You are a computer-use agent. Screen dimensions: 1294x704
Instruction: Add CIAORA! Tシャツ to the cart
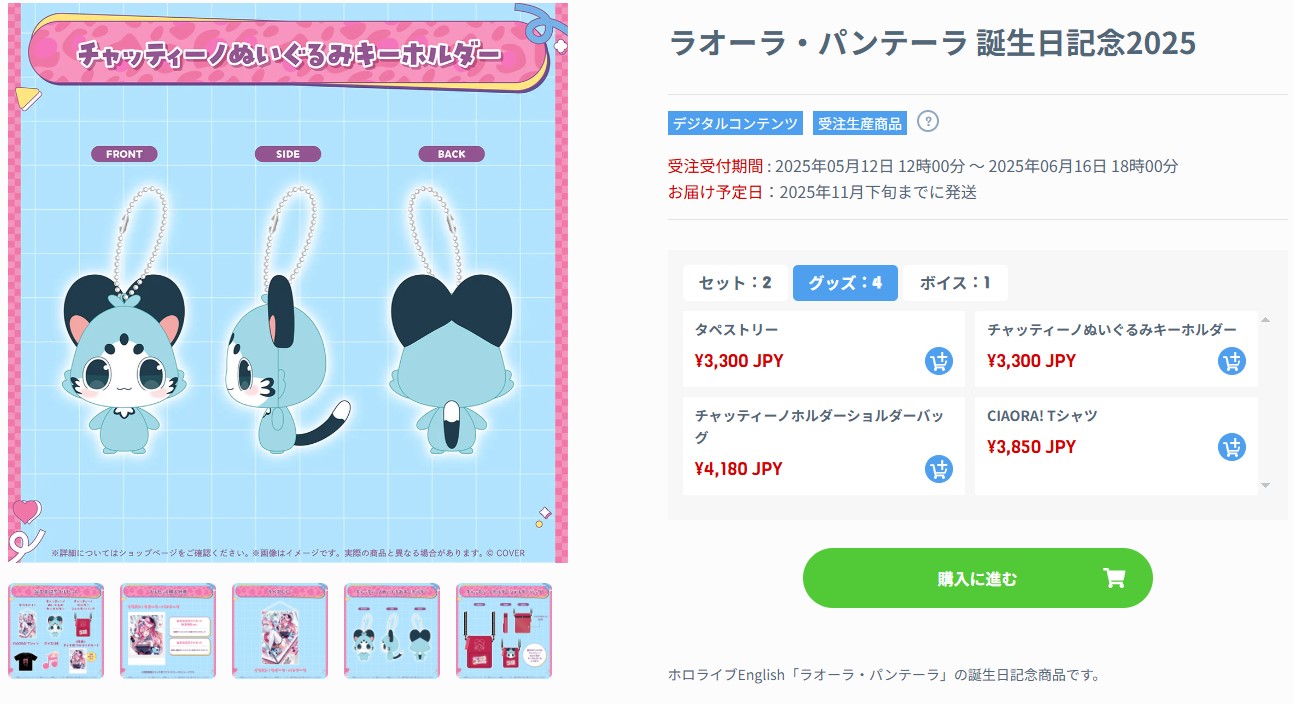[x=1231, y=447]
